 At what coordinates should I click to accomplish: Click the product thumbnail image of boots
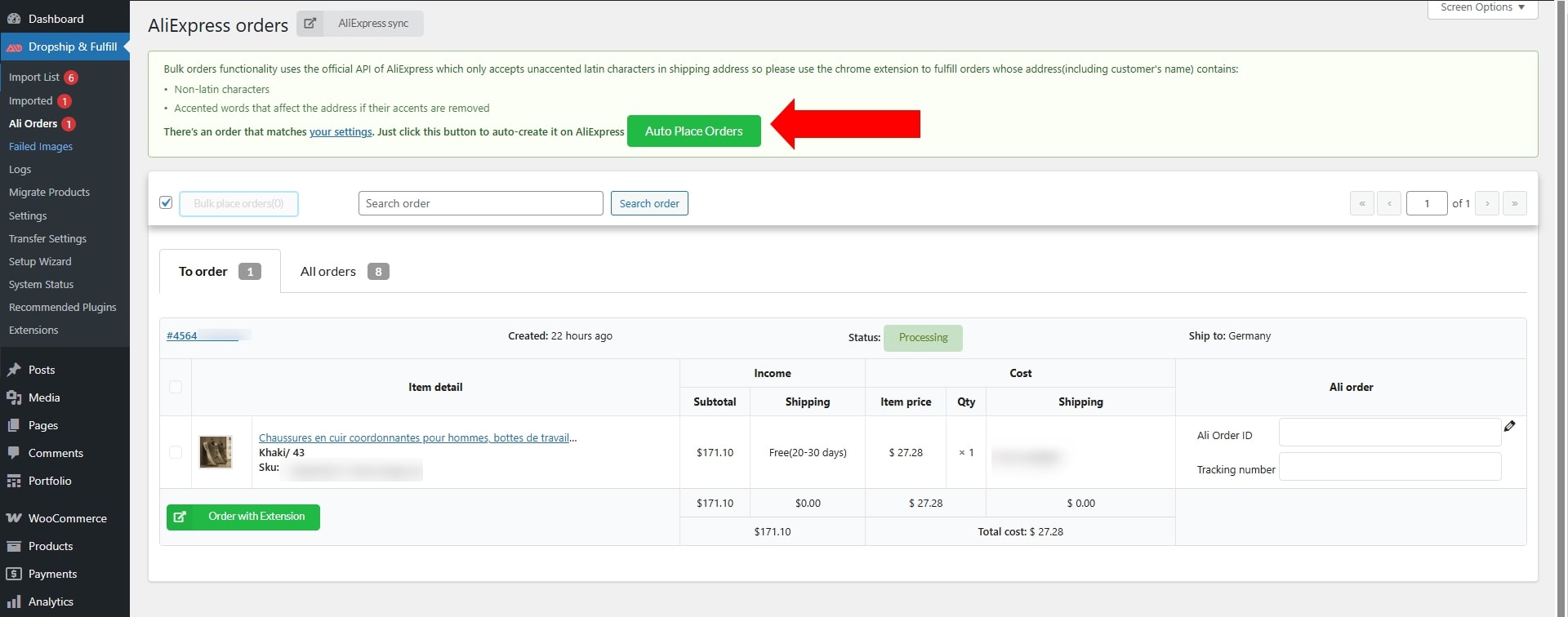pyautogui.click(x=216, y=452)
